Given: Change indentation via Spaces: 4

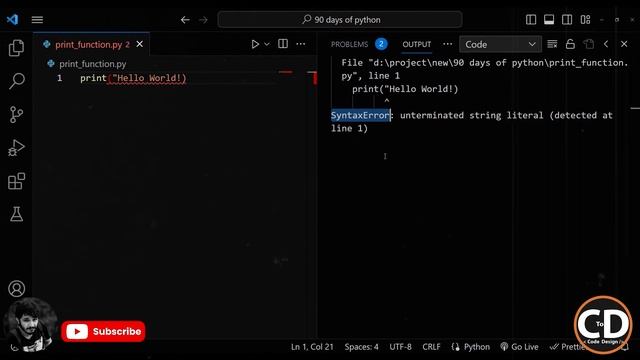Looking at the screenshot, I should click(x=361, y=347).
